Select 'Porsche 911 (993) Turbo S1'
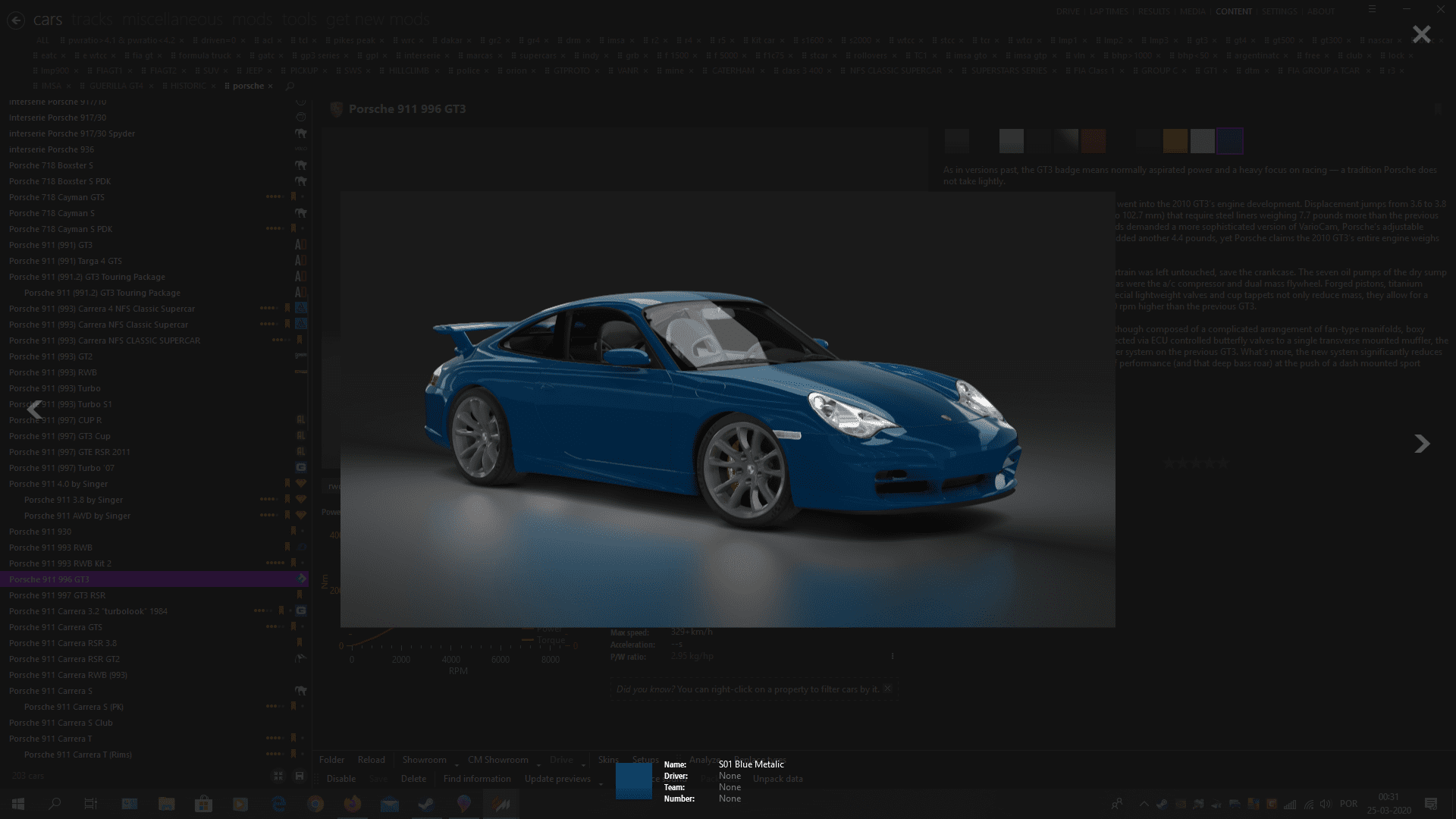1456x819 pixels. click(x=154, y=404)
